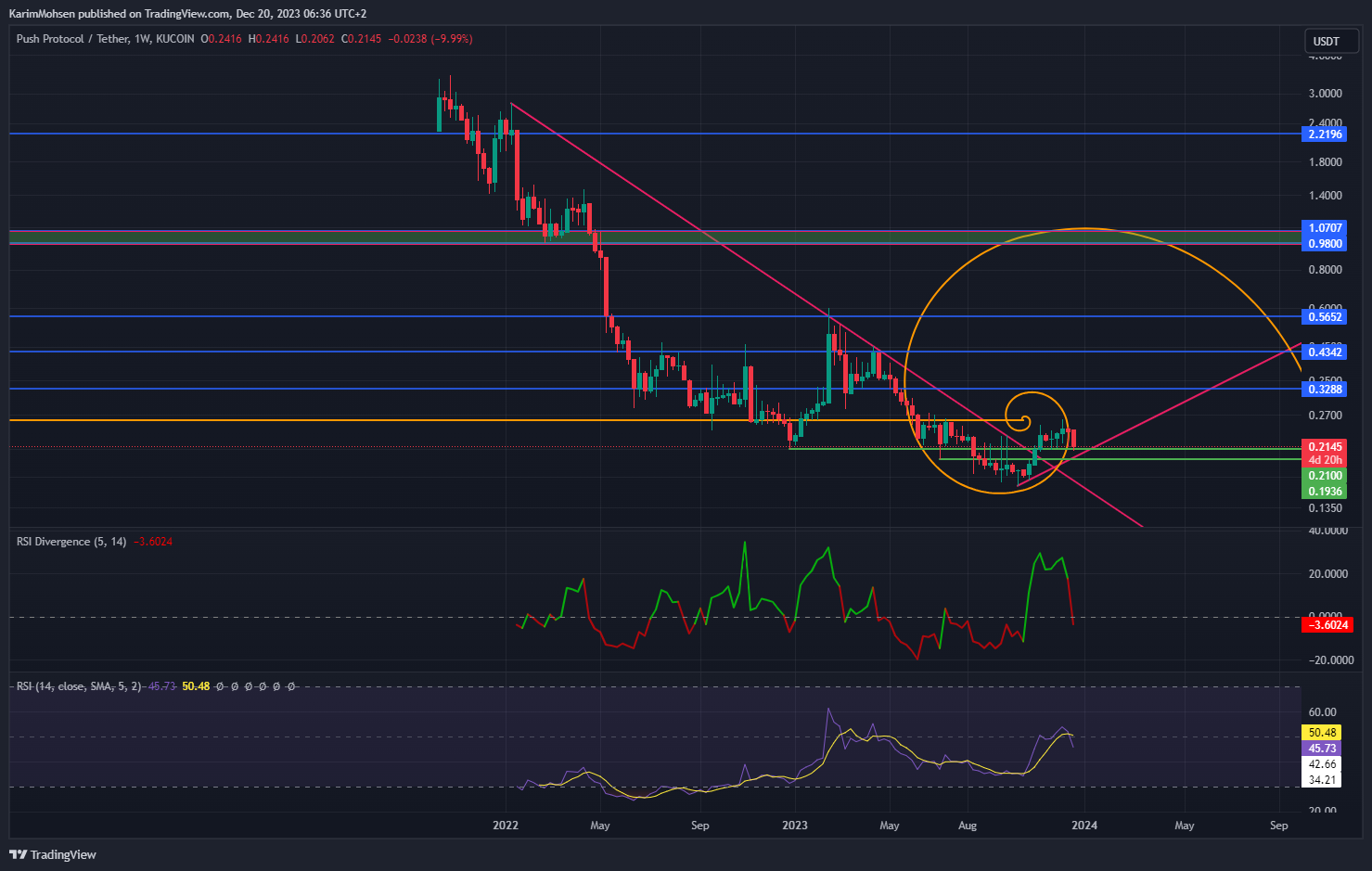Click the 1.4000 price axis tick
Screen dimensions: 1372x871
coord(1325,196)
